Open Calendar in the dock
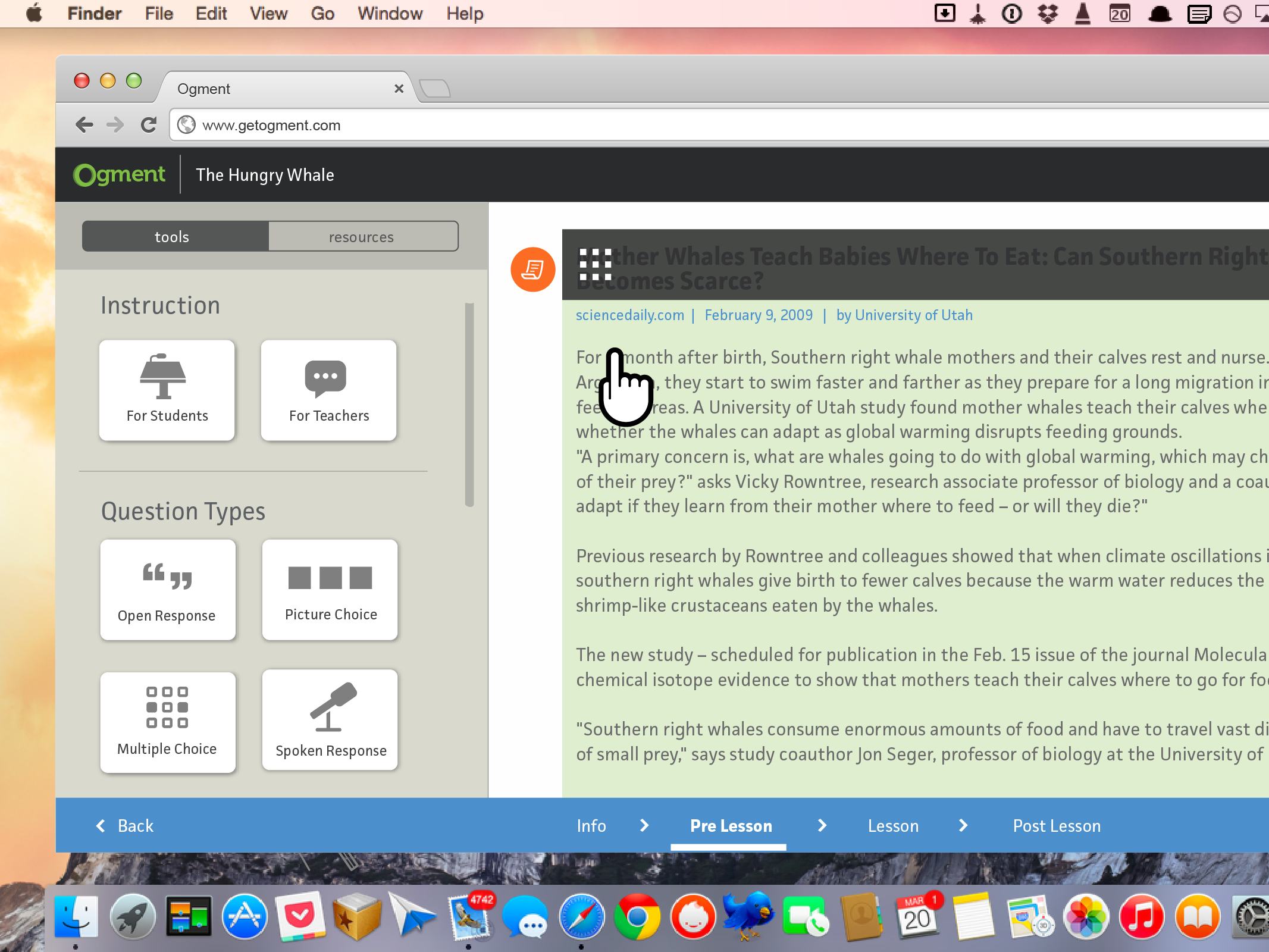1269x952 pixels. click(917, 916)
